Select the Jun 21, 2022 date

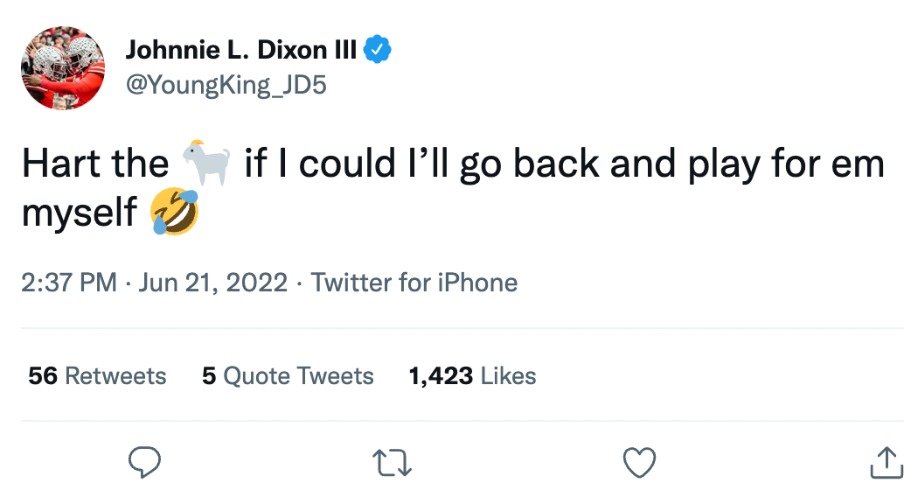214,283
